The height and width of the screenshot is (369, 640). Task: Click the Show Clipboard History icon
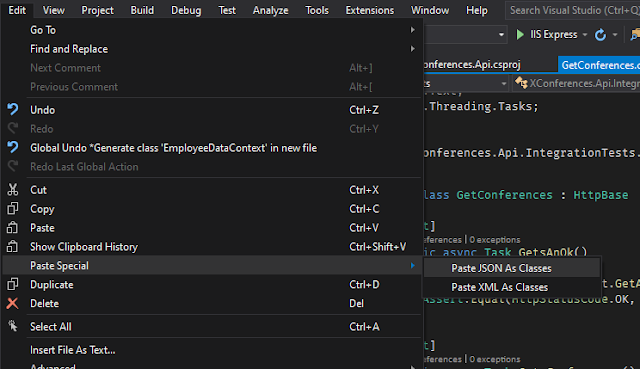[13, 246]
